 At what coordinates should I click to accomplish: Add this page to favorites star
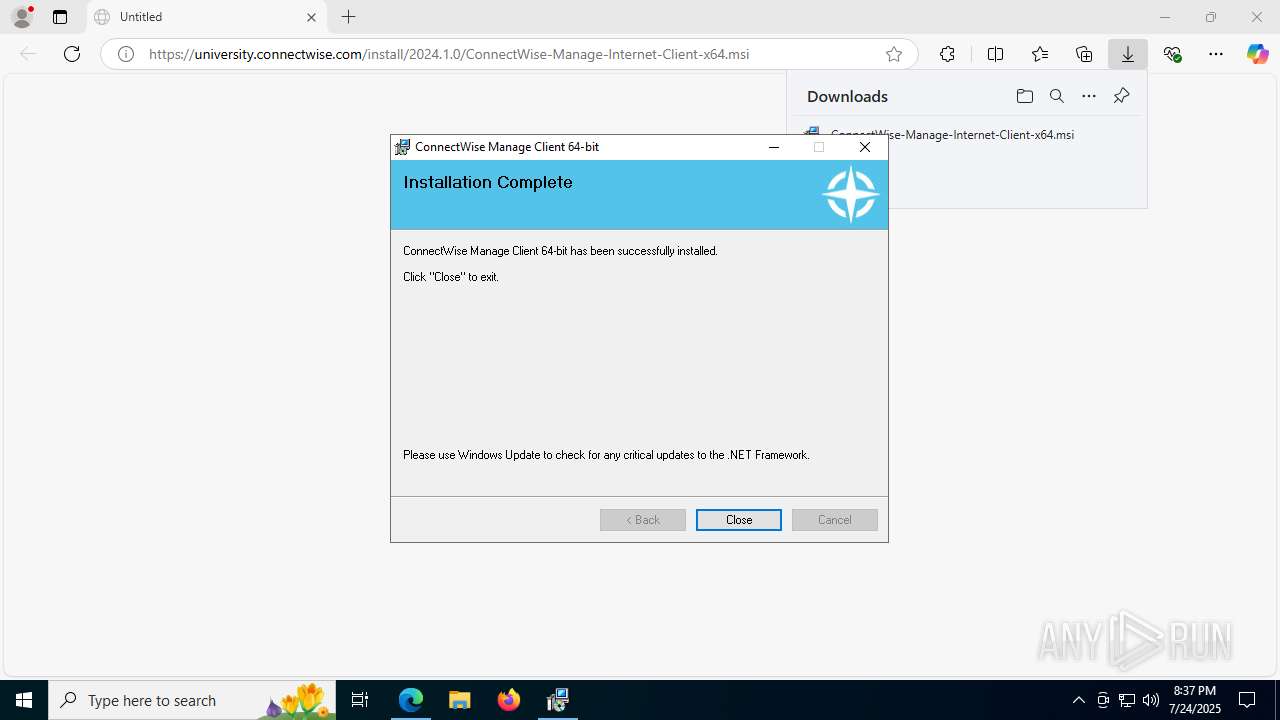click(x=894, y=54)
